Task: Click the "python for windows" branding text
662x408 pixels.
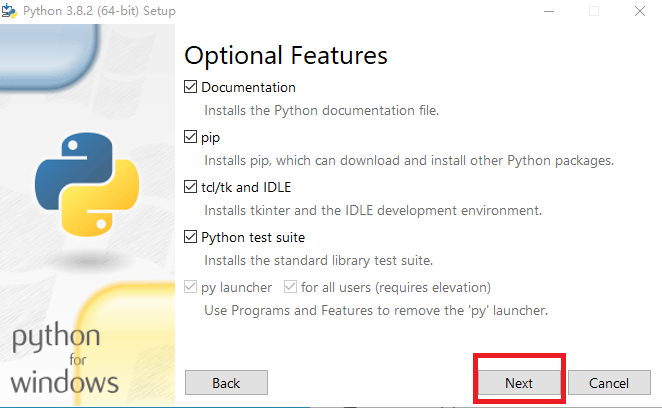Action: (x=66, y=358)
